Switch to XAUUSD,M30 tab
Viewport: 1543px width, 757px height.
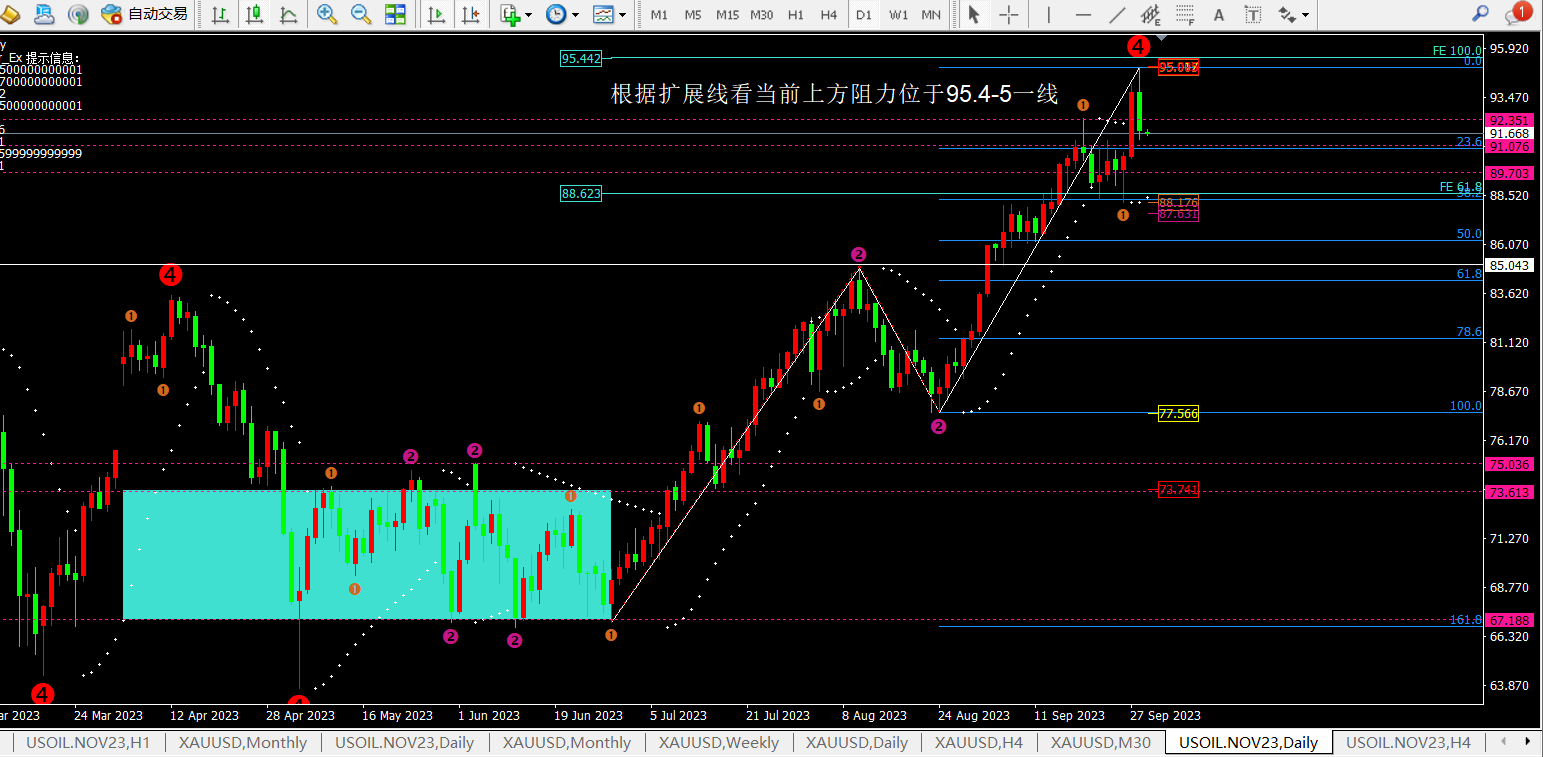1101,743
